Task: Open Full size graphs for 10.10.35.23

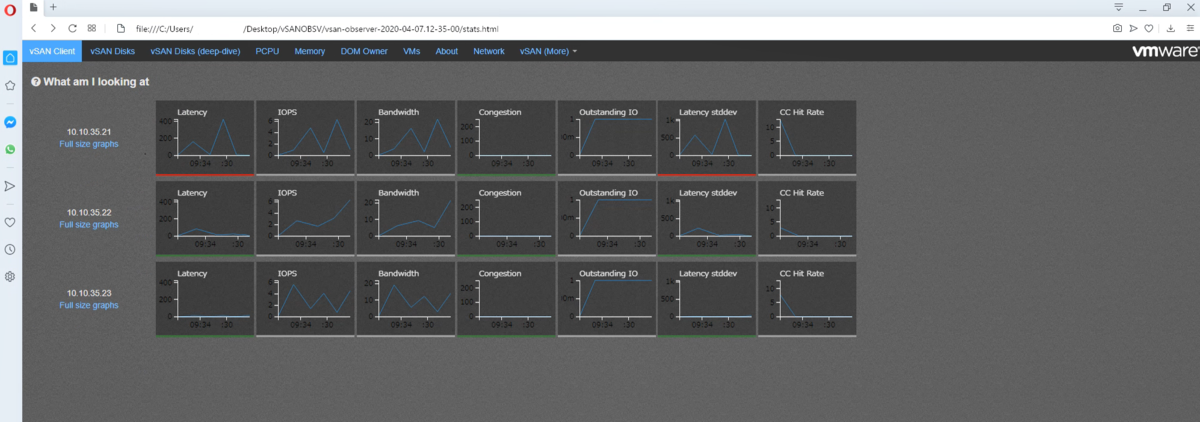Action: coord(89,305)
